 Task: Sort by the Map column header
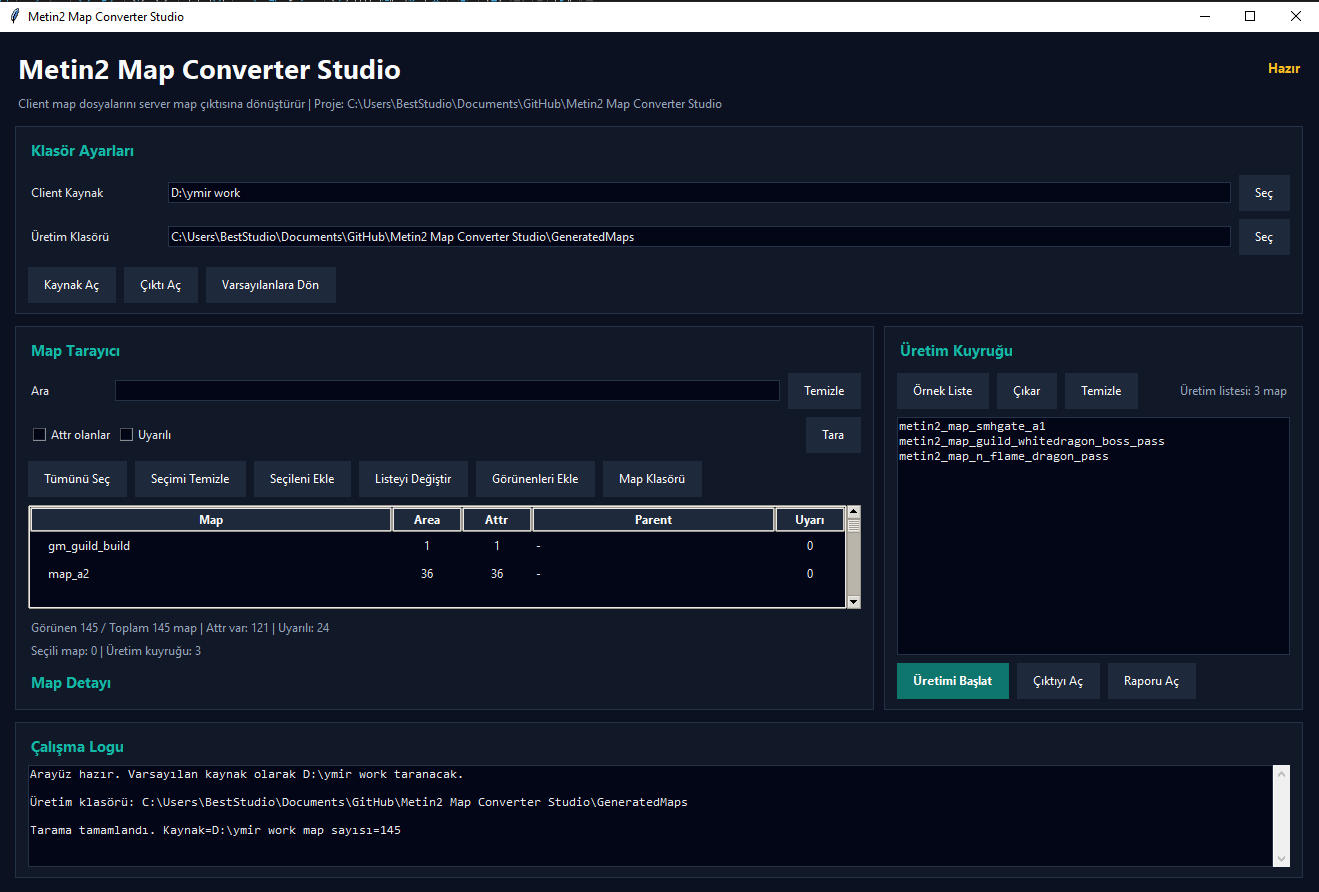211,520
